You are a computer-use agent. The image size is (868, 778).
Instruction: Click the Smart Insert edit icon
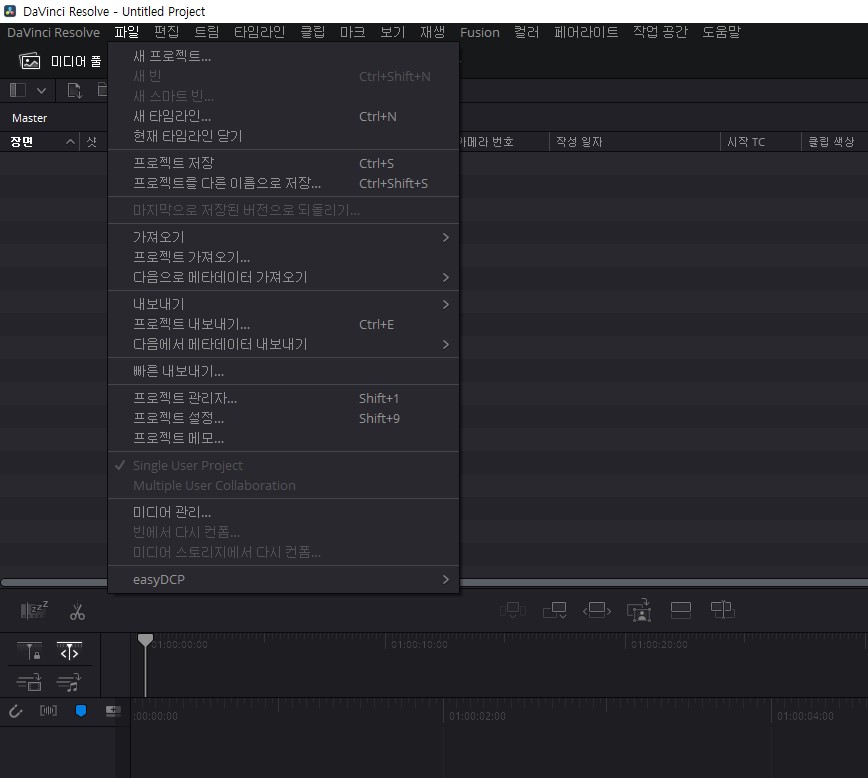[x=513, y=610]
